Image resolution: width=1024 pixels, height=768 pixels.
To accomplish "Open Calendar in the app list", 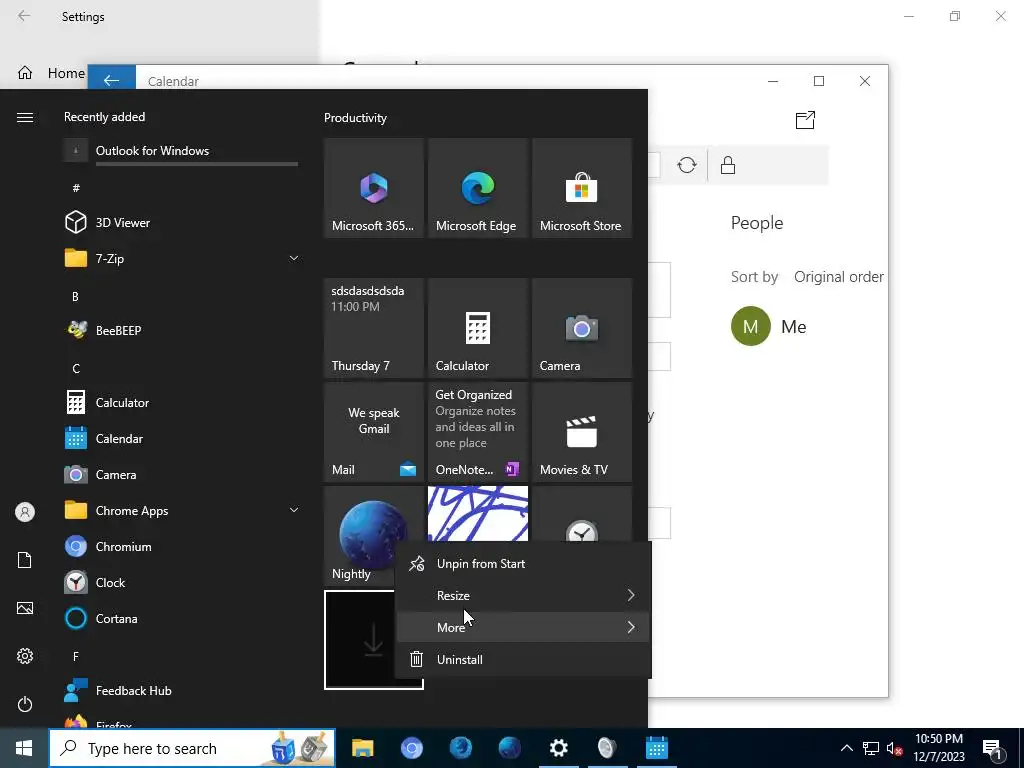I will (182, 439).
